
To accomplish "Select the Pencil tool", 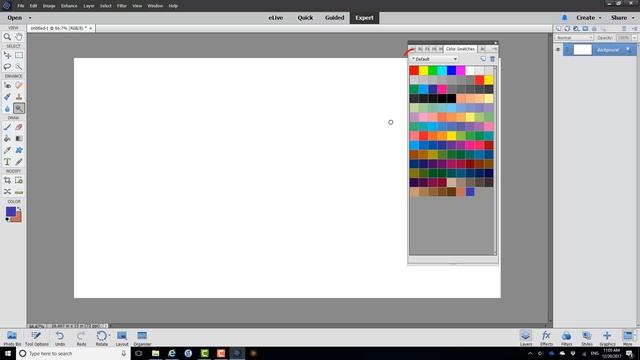I will [19, 162].
